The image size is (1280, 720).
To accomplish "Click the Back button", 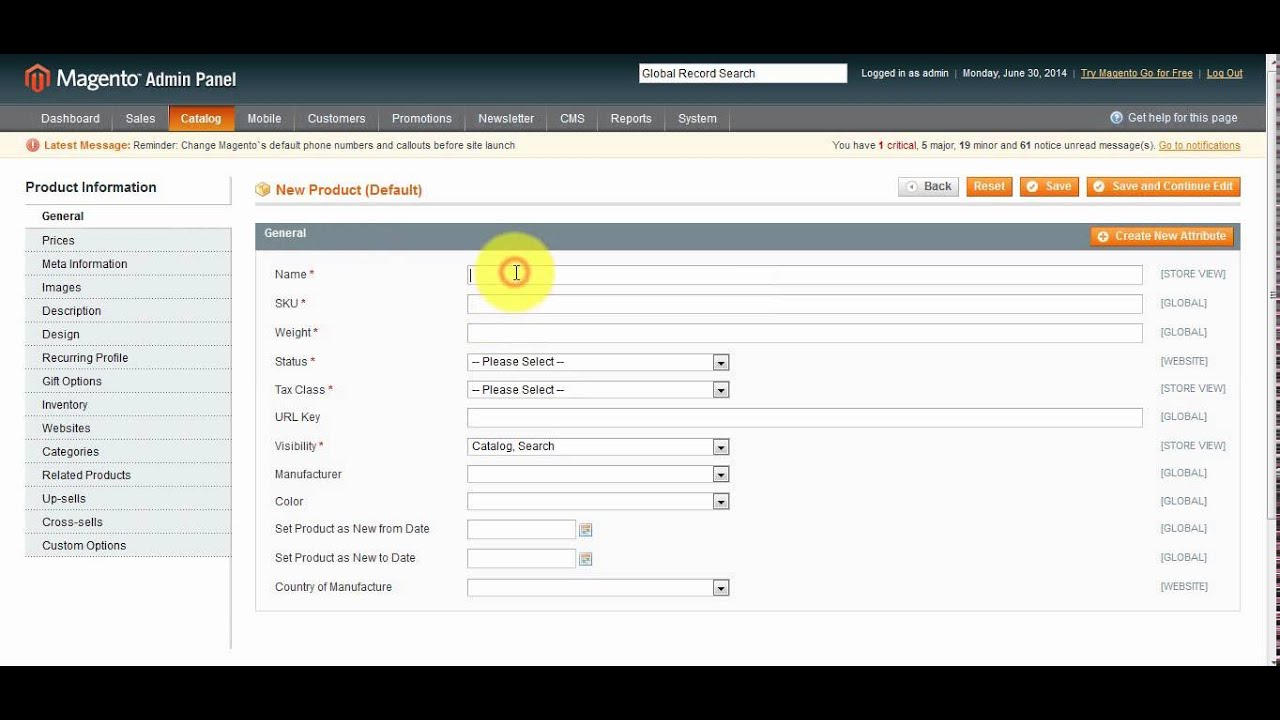I will 928,187.
